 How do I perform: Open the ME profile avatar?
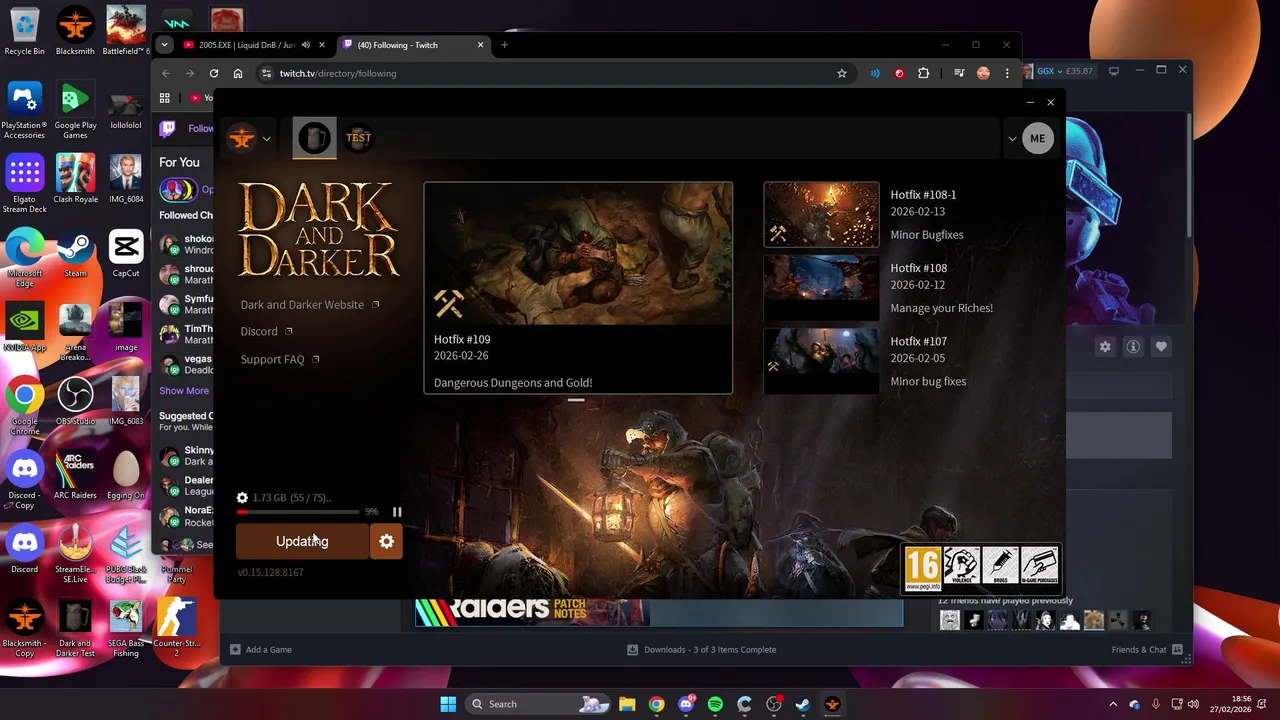[1037, 139]
